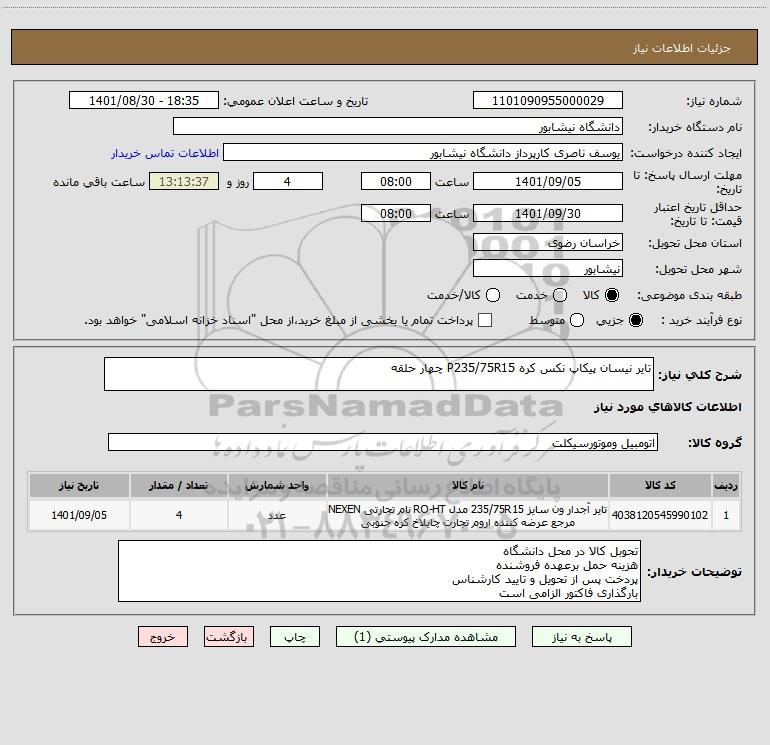This screenshot has height=745, width=770.
Task: Click the چاپ print button
Action: 295,637
